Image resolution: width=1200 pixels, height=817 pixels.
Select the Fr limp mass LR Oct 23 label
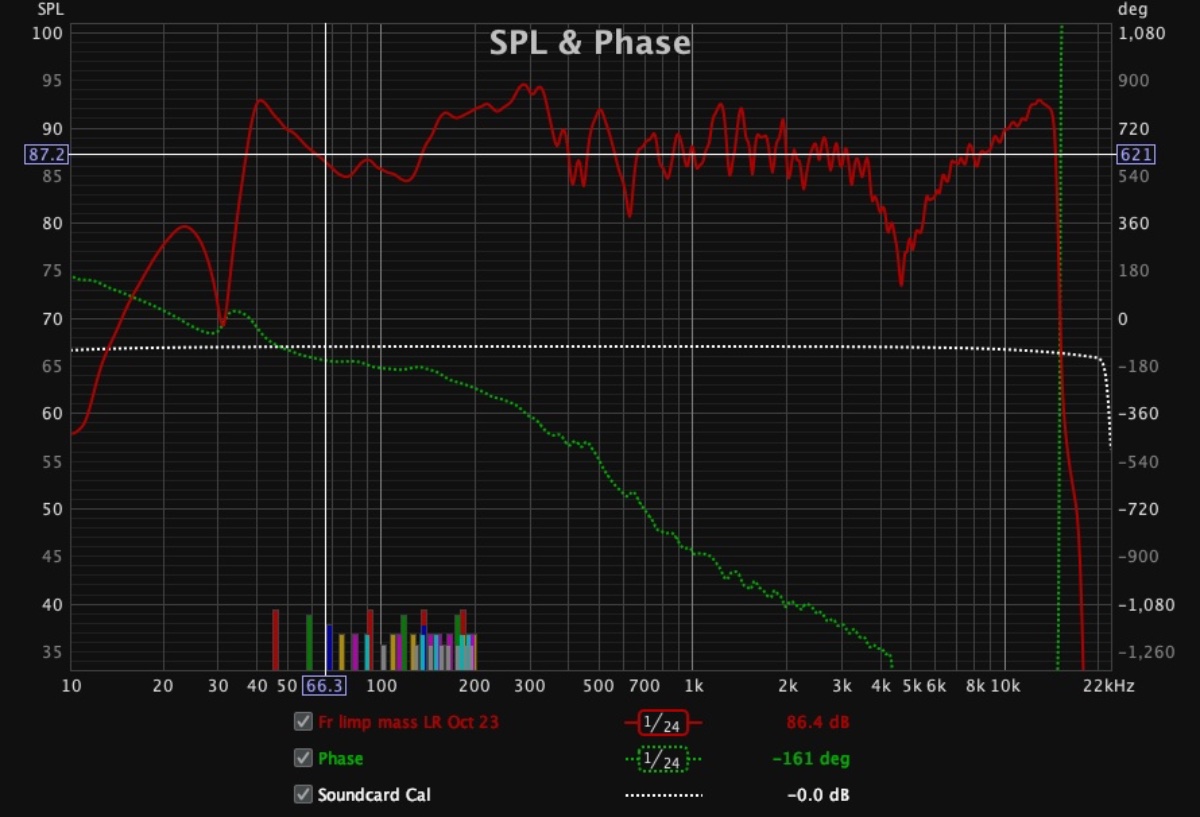click(408, 722)
